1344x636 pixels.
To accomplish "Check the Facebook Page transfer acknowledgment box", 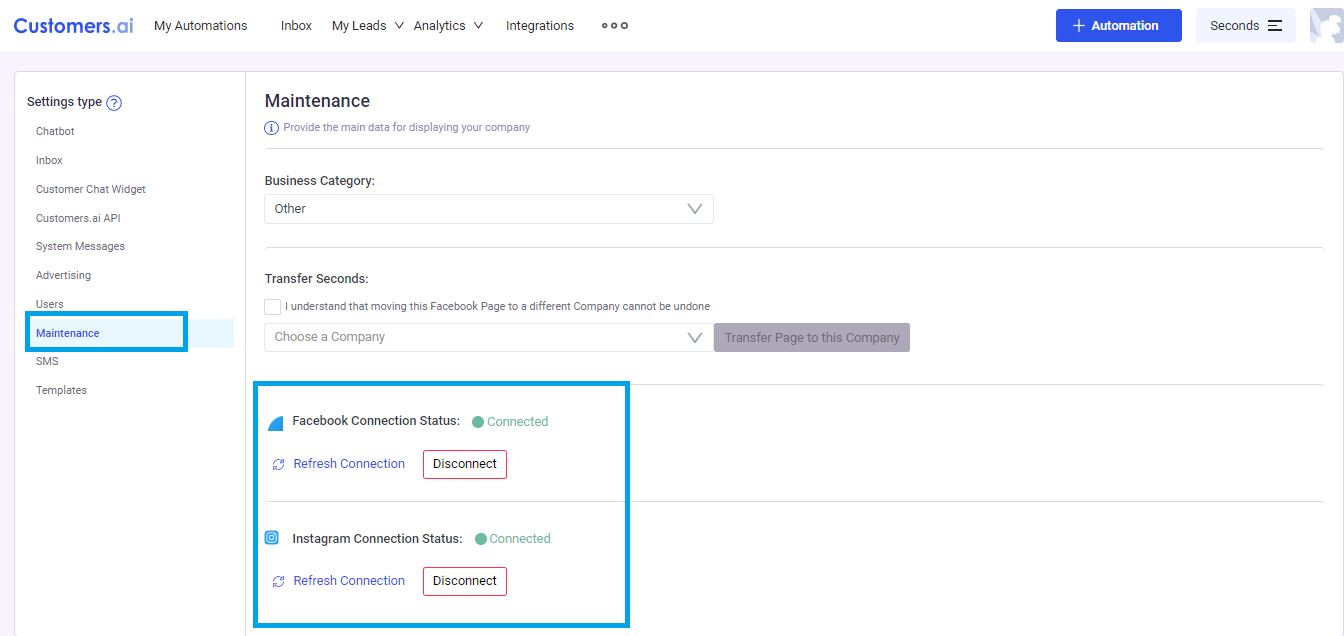I will pyautogui.click(x=272, y=307).
